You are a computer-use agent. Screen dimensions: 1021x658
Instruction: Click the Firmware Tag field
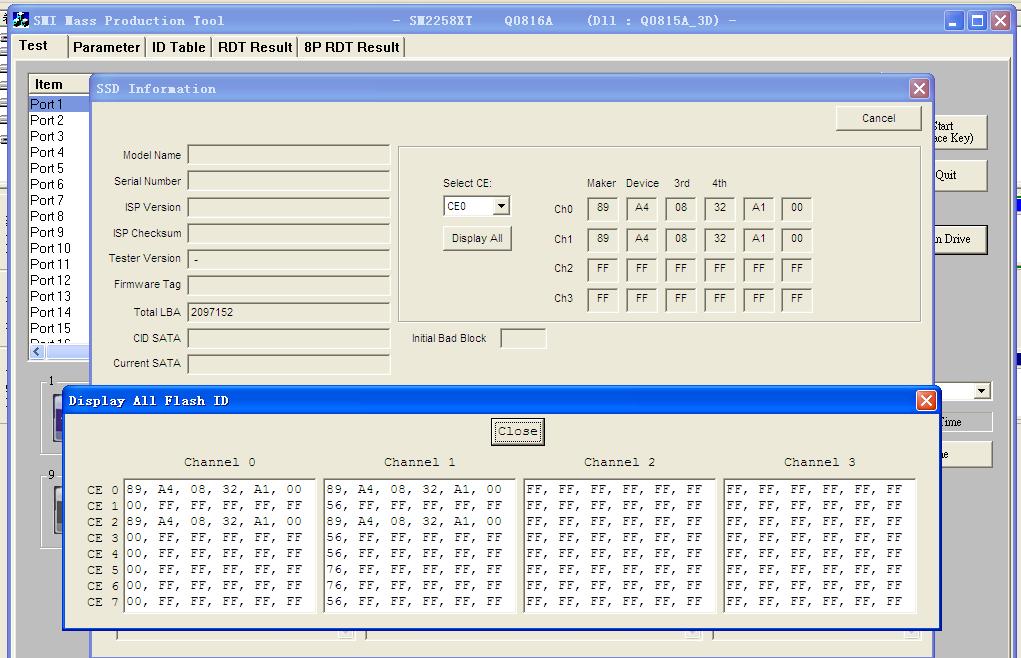click(288, 285)
